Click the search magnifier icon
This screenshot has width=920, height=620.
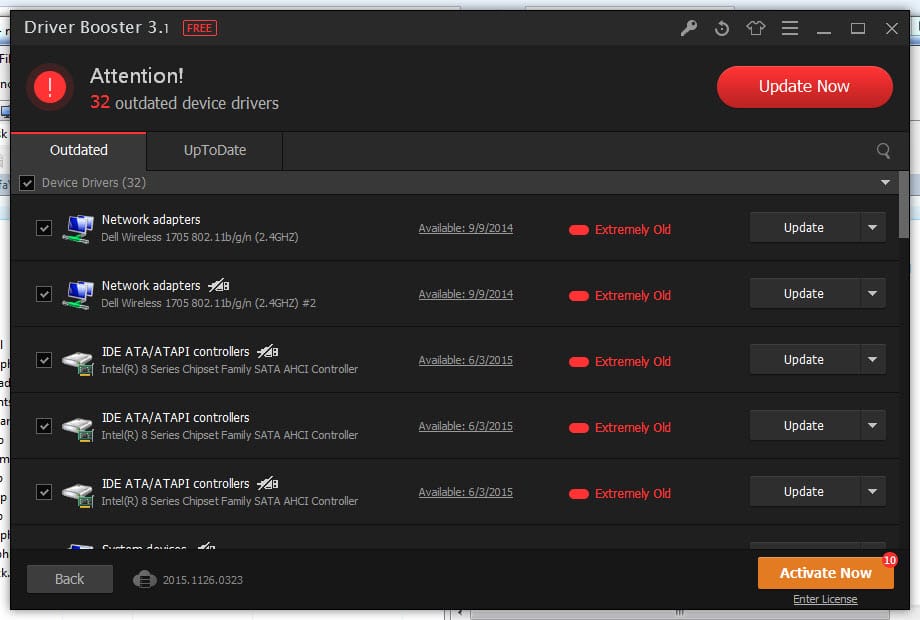click(x=884, y=151)
